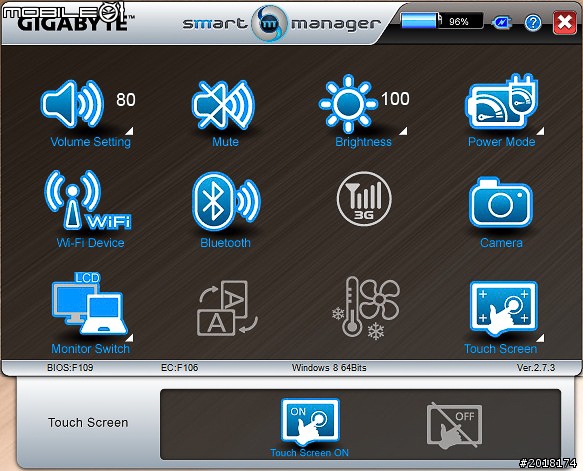This screenshot has width=583, height=471.
Task: Select the Touch Screen OFF option
Action: point(454,425)
